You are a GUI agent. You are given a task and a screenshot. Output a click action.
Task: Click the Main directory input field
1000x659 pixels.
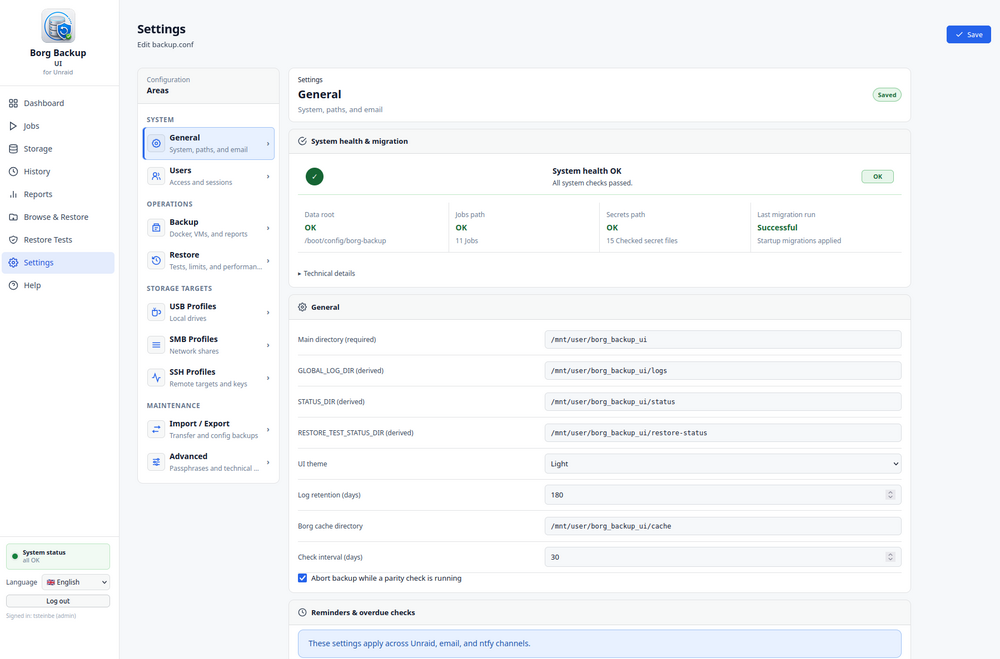723,339
